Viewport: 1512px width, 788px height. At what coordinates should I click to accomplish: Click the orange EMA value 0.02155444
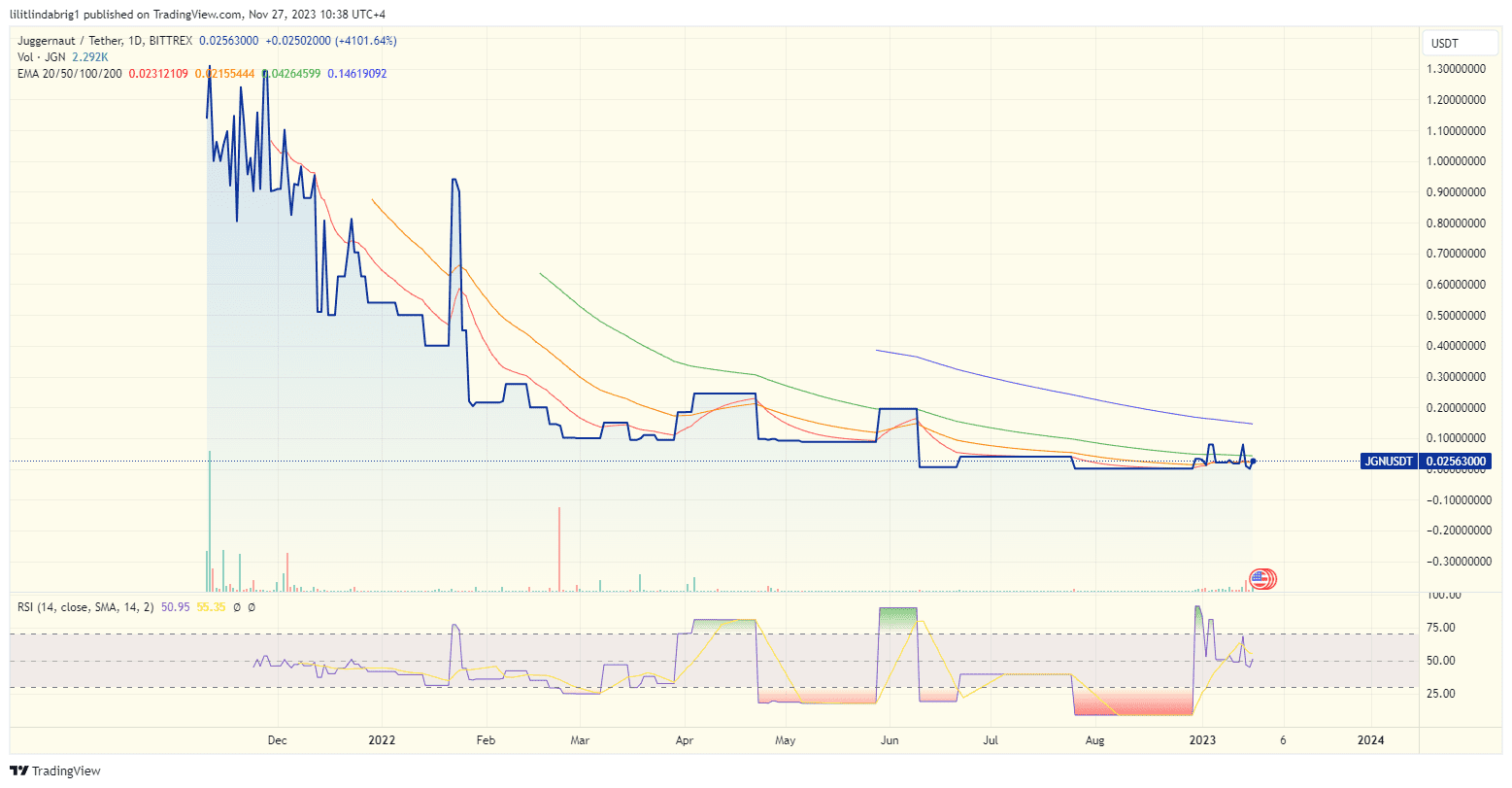(x=225, y=73)
